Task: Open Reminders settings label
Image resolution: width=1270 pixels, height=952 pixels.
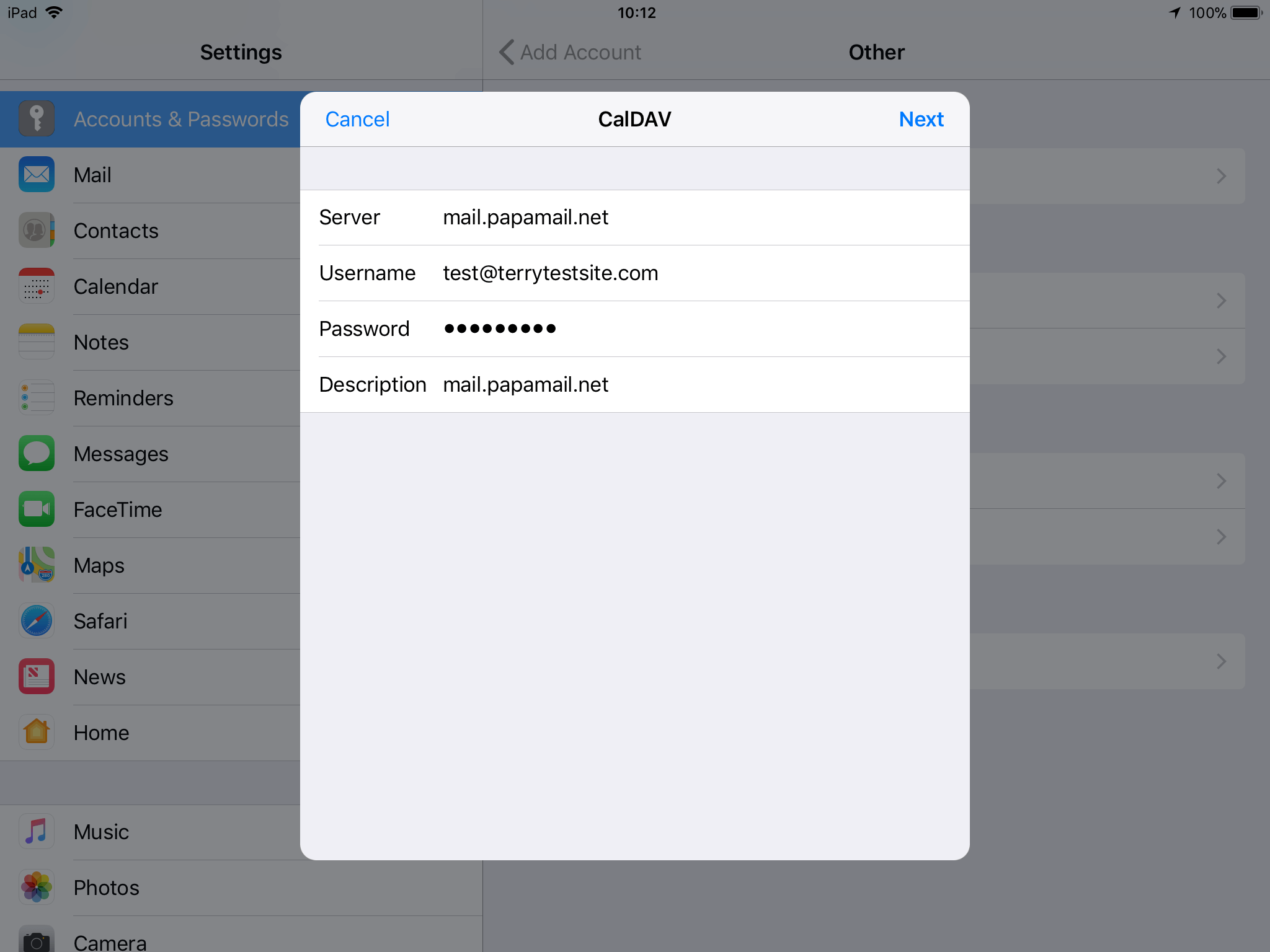Action: point(123,398)
